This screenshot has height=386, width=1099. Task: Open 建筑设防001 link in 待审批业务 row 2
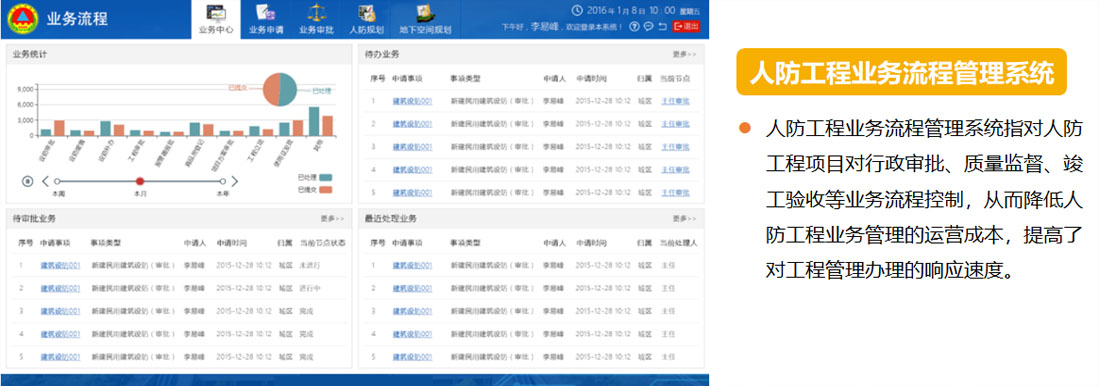tap(60, 288)
